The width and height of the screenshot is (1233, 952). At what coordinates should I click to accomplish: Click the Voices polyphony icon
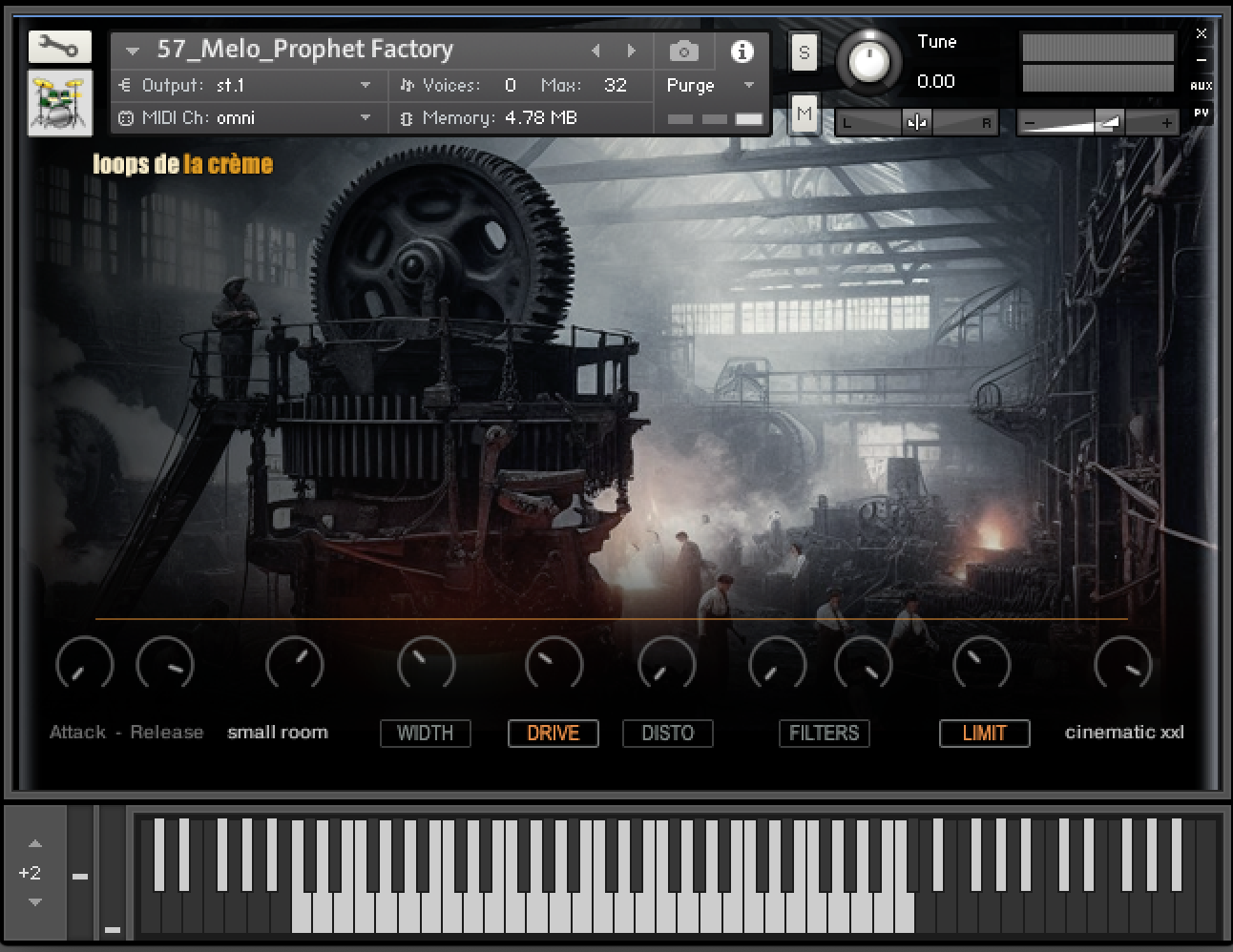click(x=408, y=85)
